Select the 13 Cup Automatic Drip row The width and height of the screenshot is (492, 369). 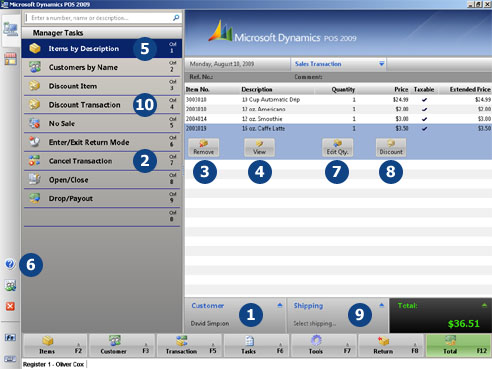pyautogui.click(x=338, y=99)
